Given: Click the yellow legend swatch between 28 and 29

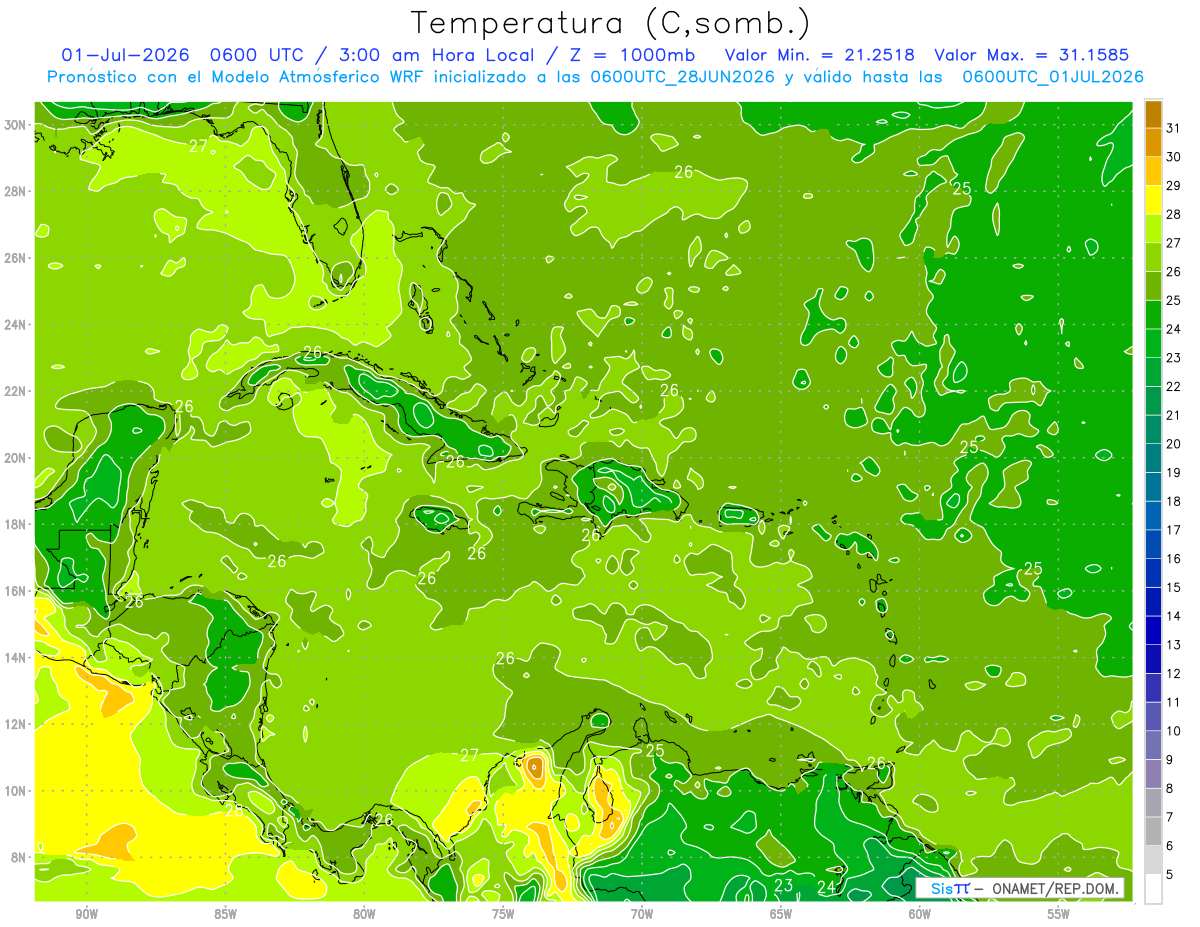Looking at the screenshot, I should click(x=1153, y=199).
